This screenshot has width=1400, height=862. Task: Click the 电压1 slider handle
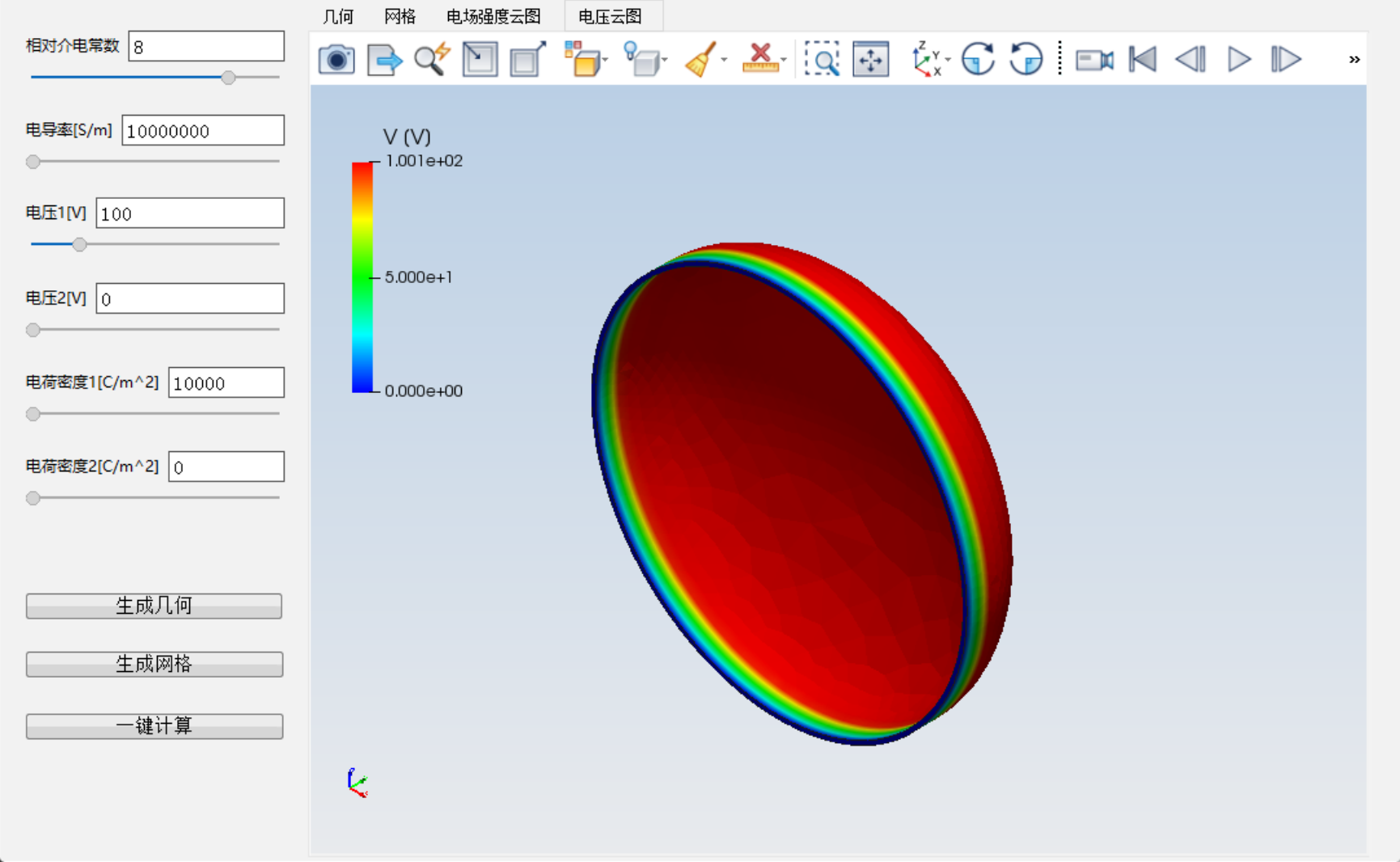(x=79, y=244)
